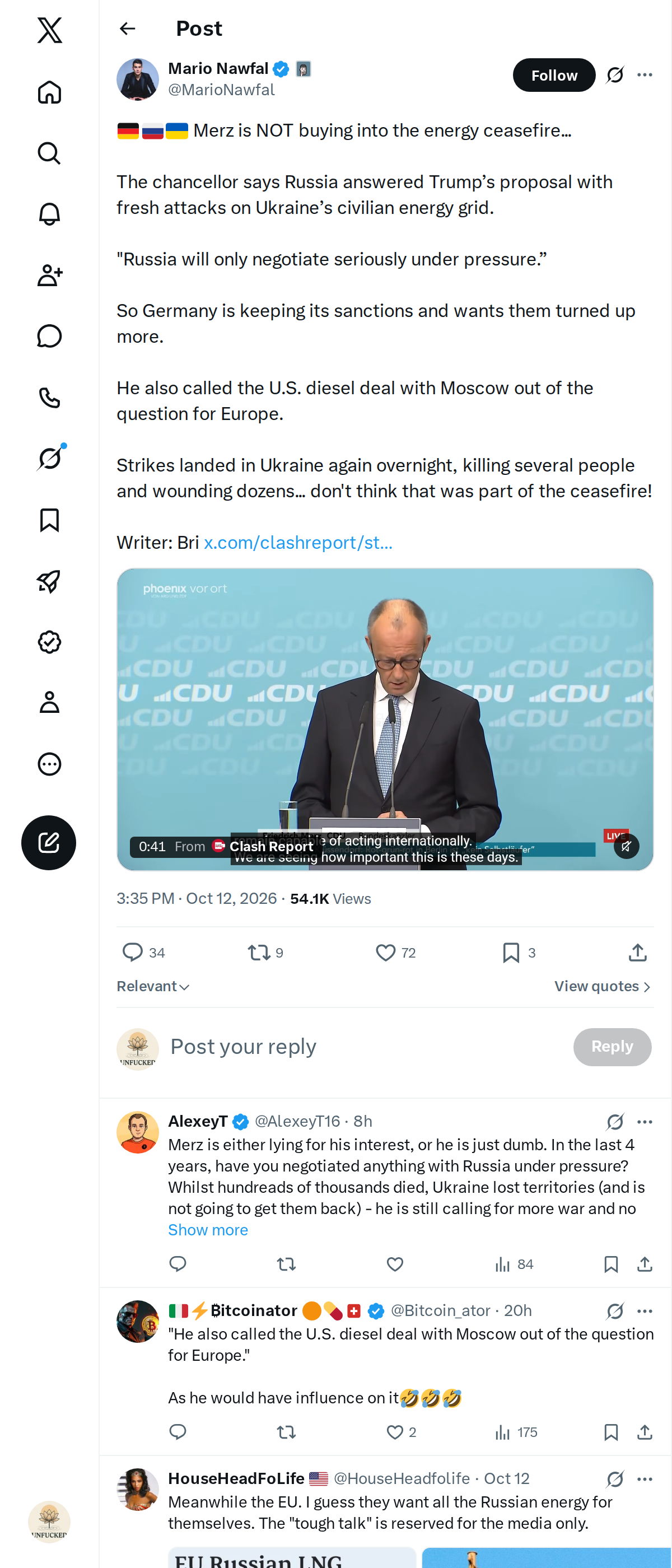Open Verified badge icon in sidebar
Screen dimensions: 672x1568
49,642
